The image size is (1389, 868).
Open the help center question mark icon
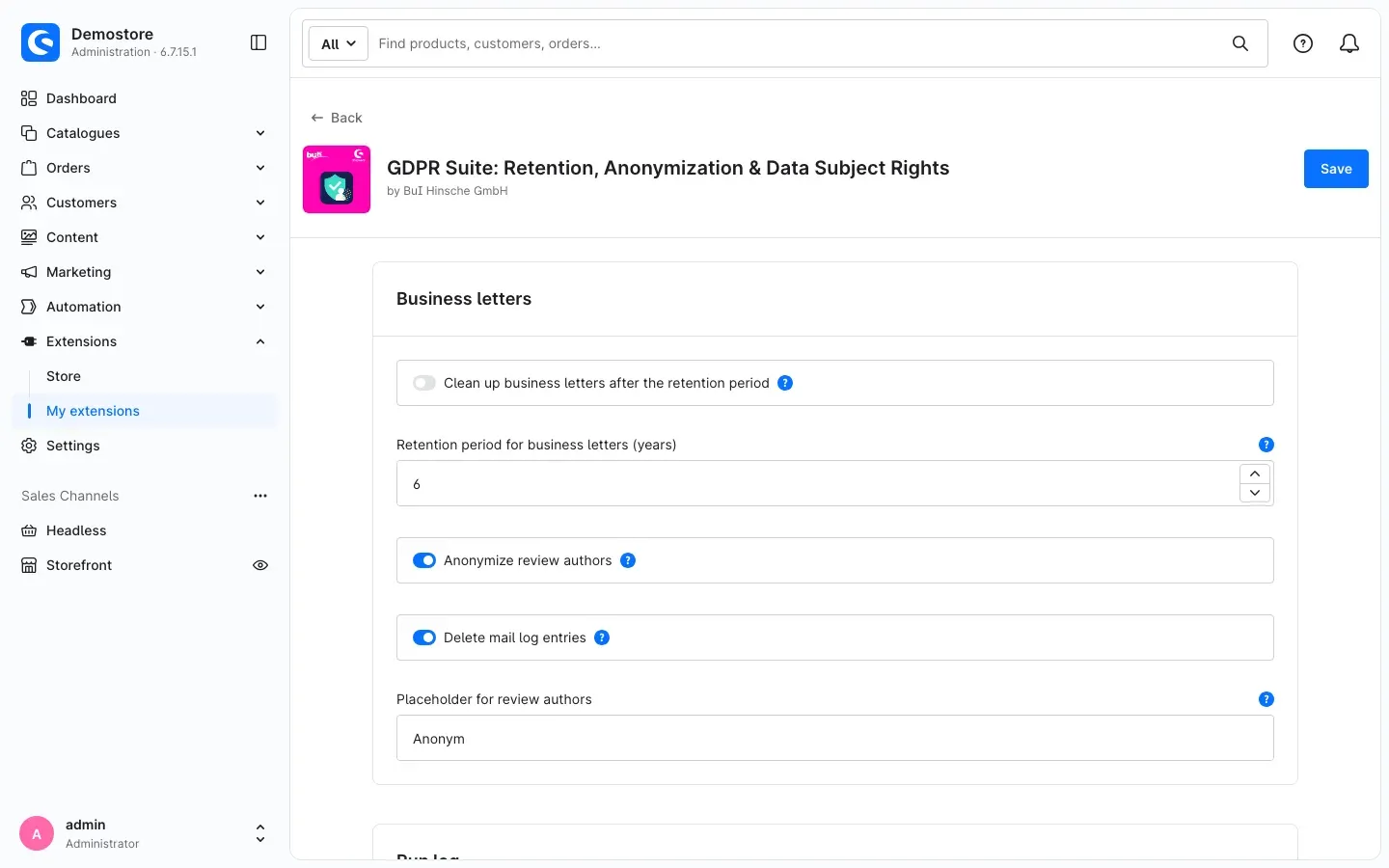click(1303, 43)
